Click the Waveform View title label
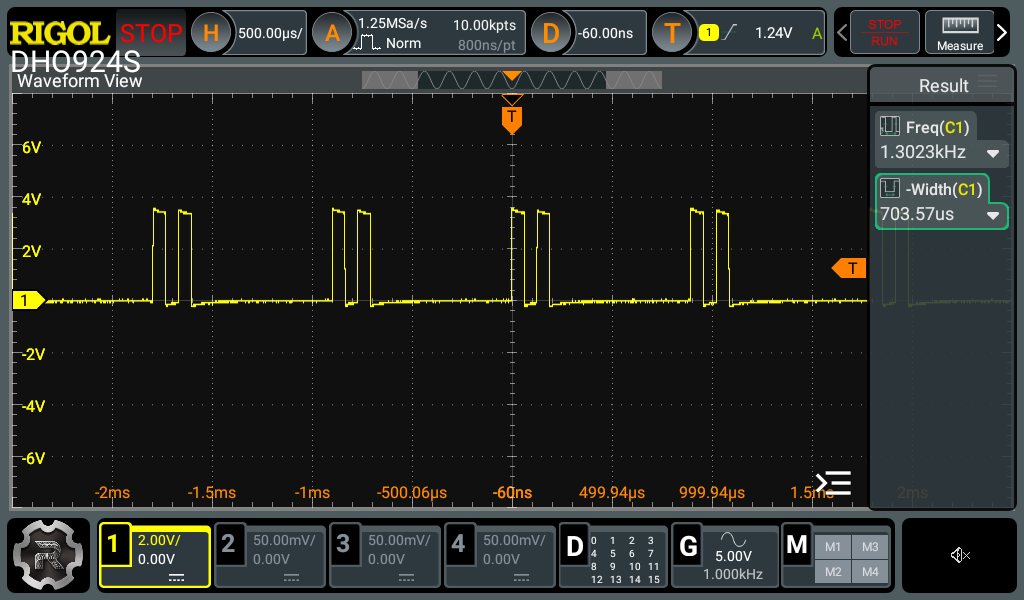 (79, 81)
